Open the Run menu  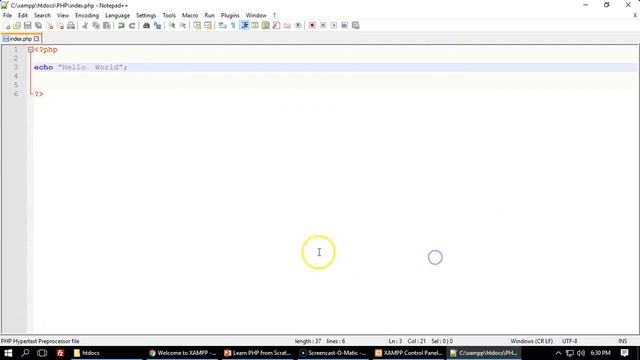pyautogui.click(x=209, y=15)
